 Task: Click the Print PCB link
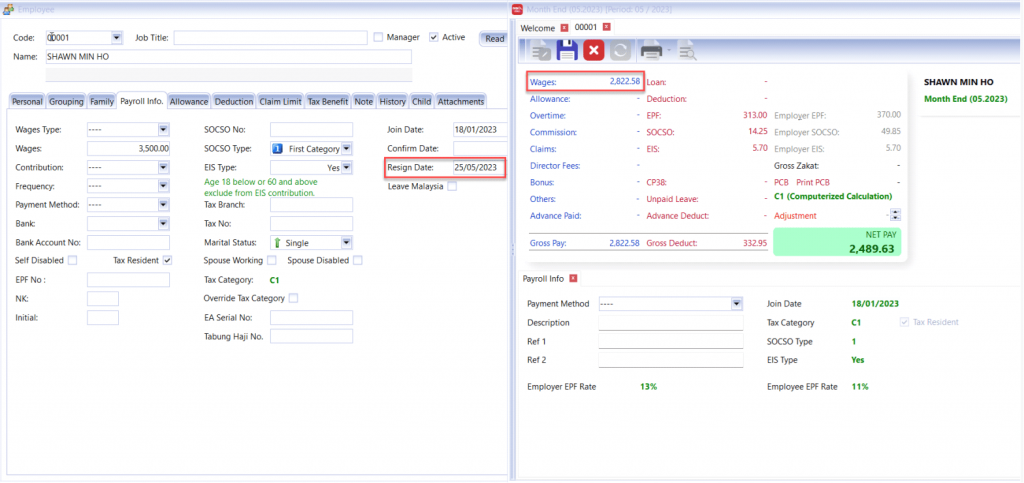point(813,182)
